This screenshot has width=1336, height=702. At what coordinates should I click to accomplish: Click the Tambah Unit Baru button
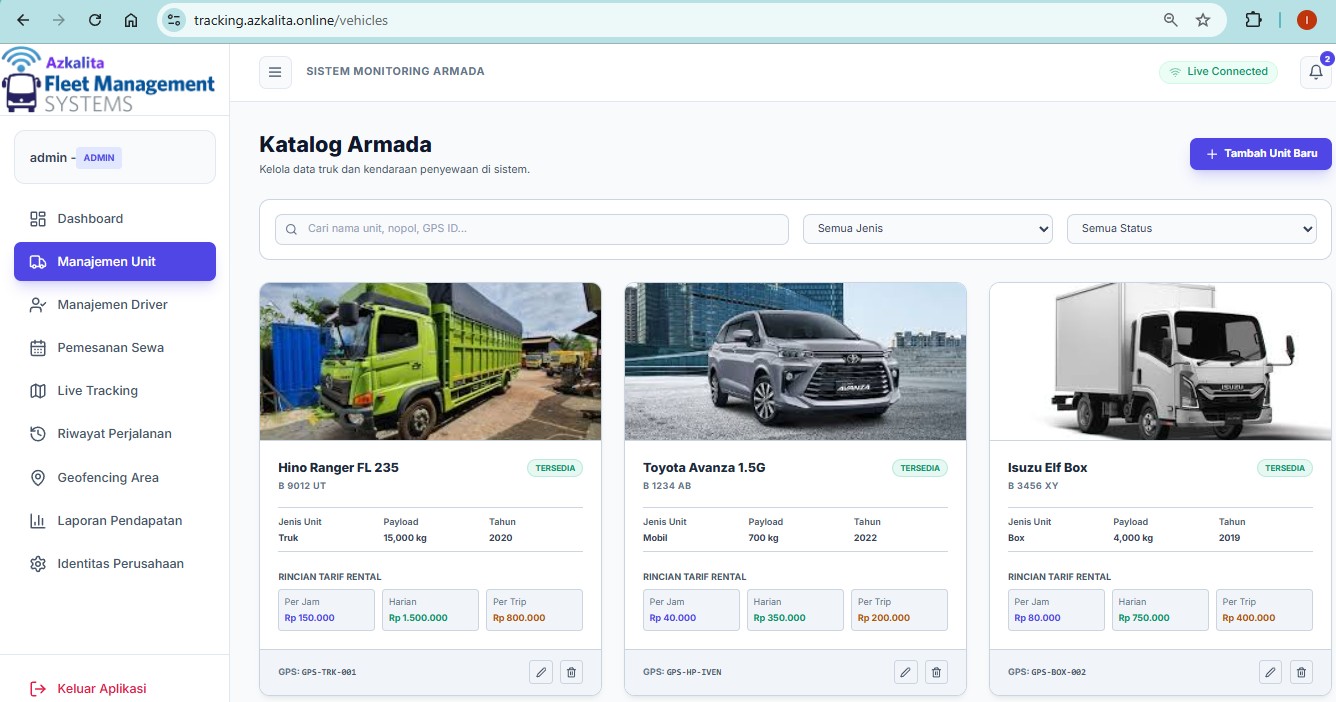click(x=1261, y=154)
